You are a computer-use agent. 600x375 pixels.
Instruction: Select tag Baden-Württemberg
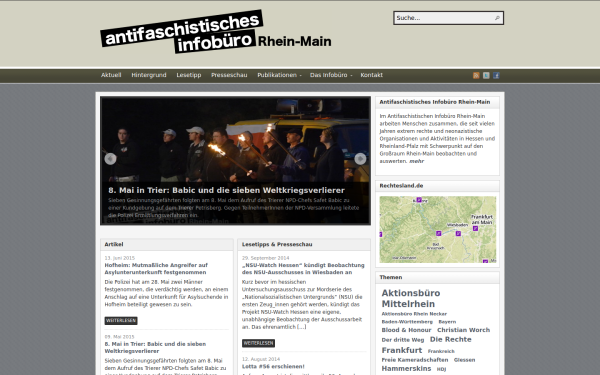pyautogui.click(x=407, y=322)
